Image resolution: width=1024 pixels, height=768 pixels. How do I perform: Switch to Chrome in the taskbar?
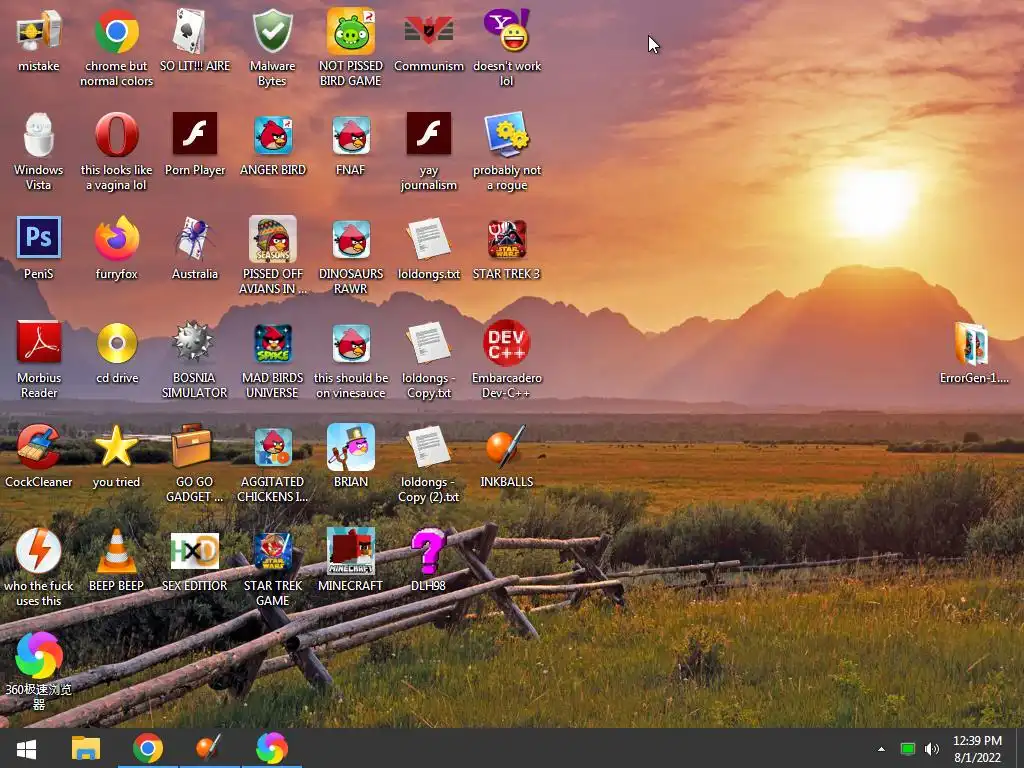[x=148, y=748]
